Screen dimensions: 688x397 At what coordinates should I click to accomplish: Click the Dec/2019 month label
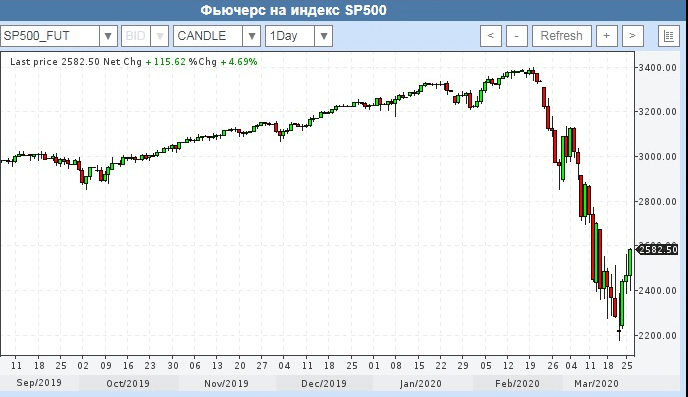click(324, 383)
